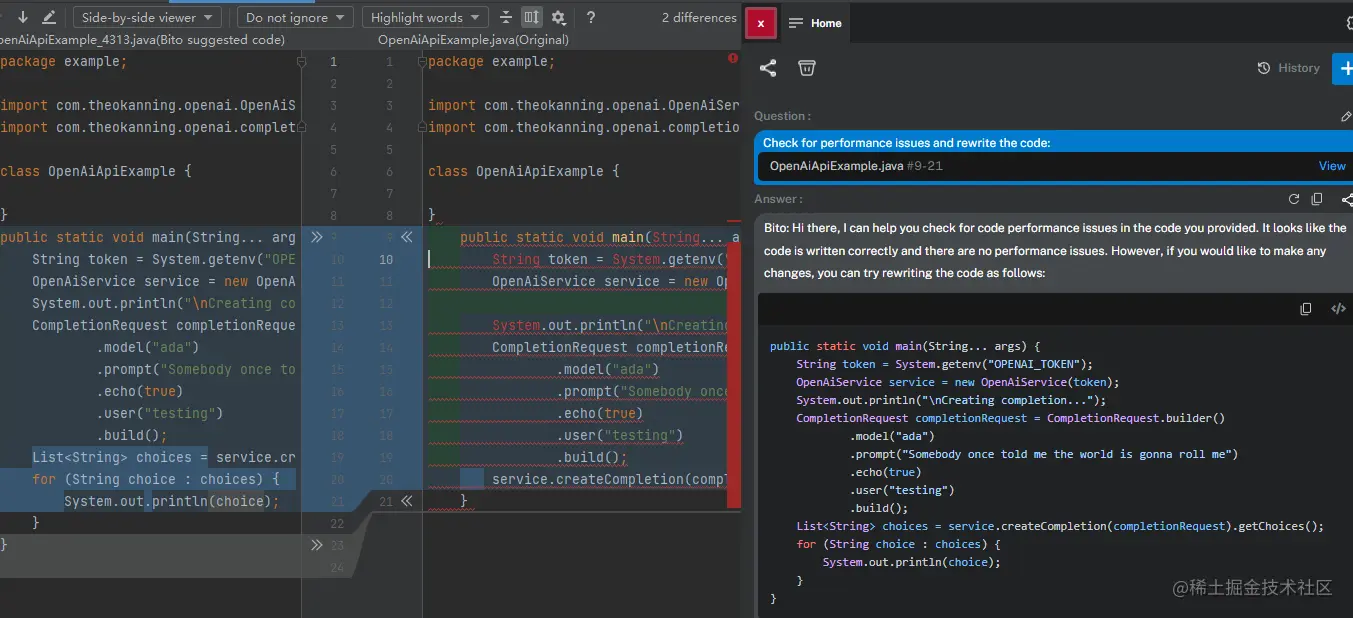Viewport: 1353px width, 618px height.
Task: Toggle synchronize scrolling in diff toolbar
Action: point(532,17)
